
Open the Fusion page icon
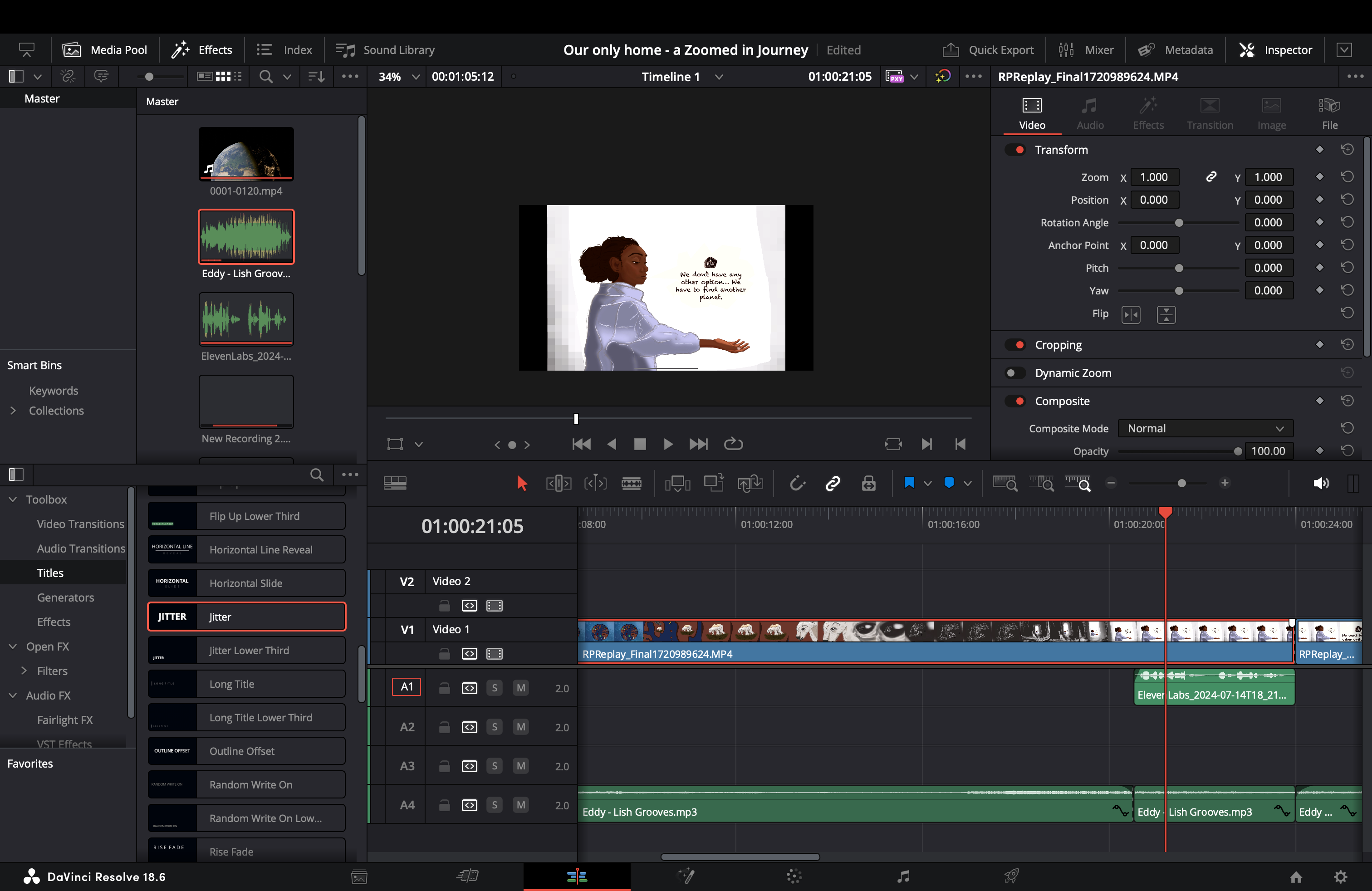click(686, 876)
